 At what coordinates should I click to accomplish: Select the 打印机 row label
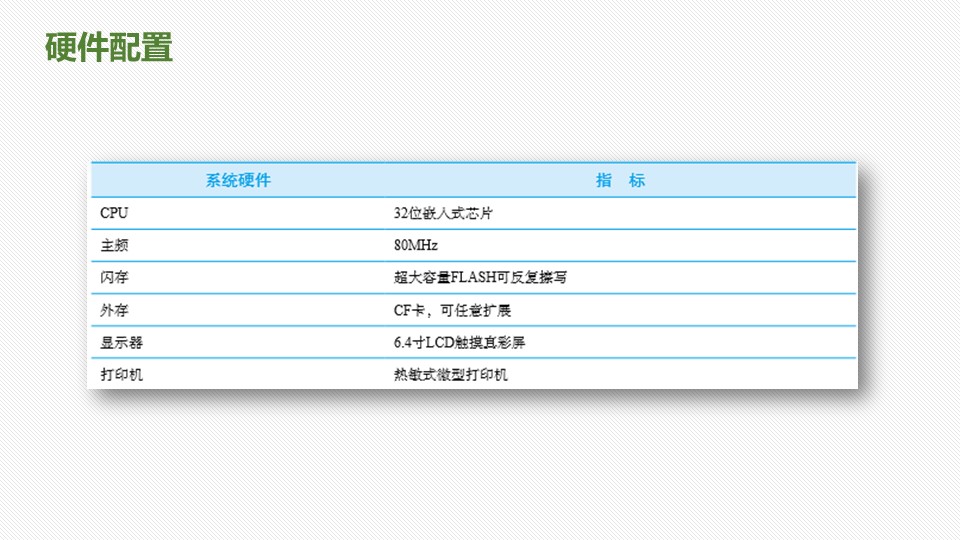(121, 374)
